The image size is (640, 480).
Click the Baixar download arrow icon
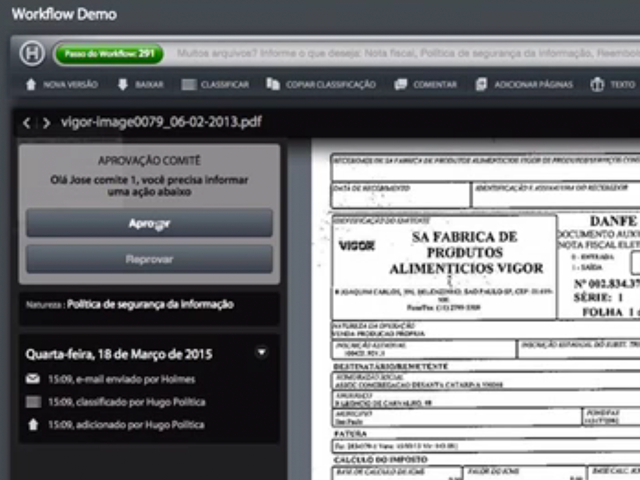122,84
